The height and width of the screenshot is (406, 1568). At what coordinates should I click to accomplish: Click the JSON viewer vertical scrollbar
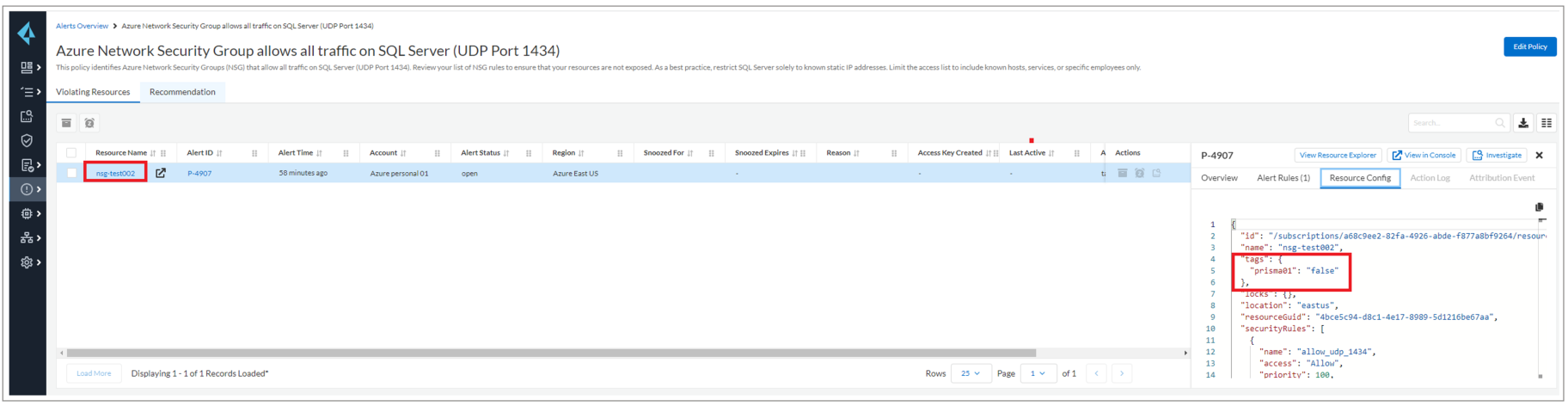[x=1540, y=298]
